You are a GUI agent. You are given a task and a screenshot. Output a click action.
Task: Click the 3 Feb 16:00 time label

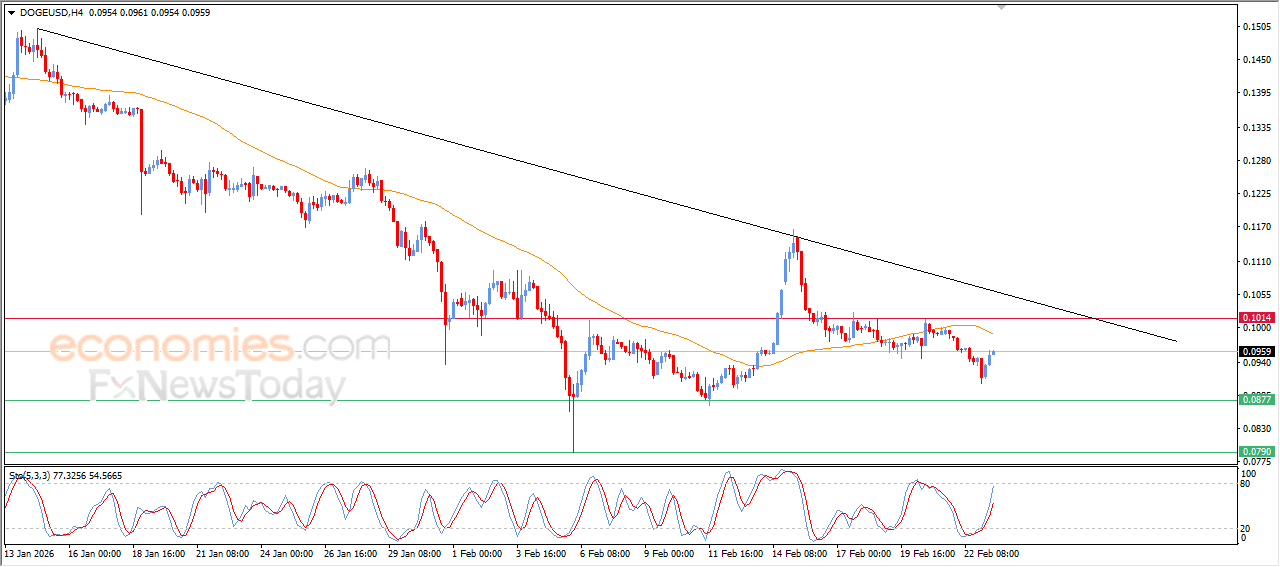pos(541,553)
